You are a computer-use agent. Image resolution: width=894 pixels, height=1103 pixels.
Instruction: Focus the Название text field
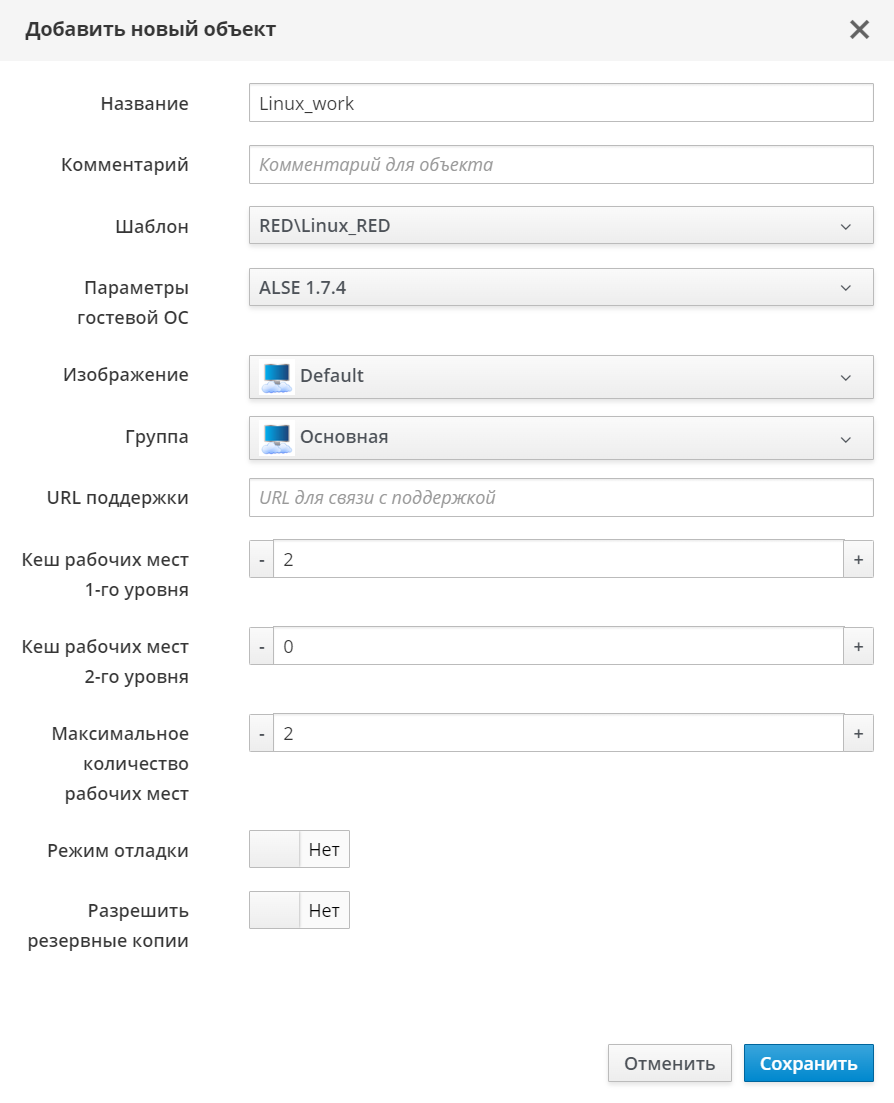pyautogui.click(x=561, y=103)
